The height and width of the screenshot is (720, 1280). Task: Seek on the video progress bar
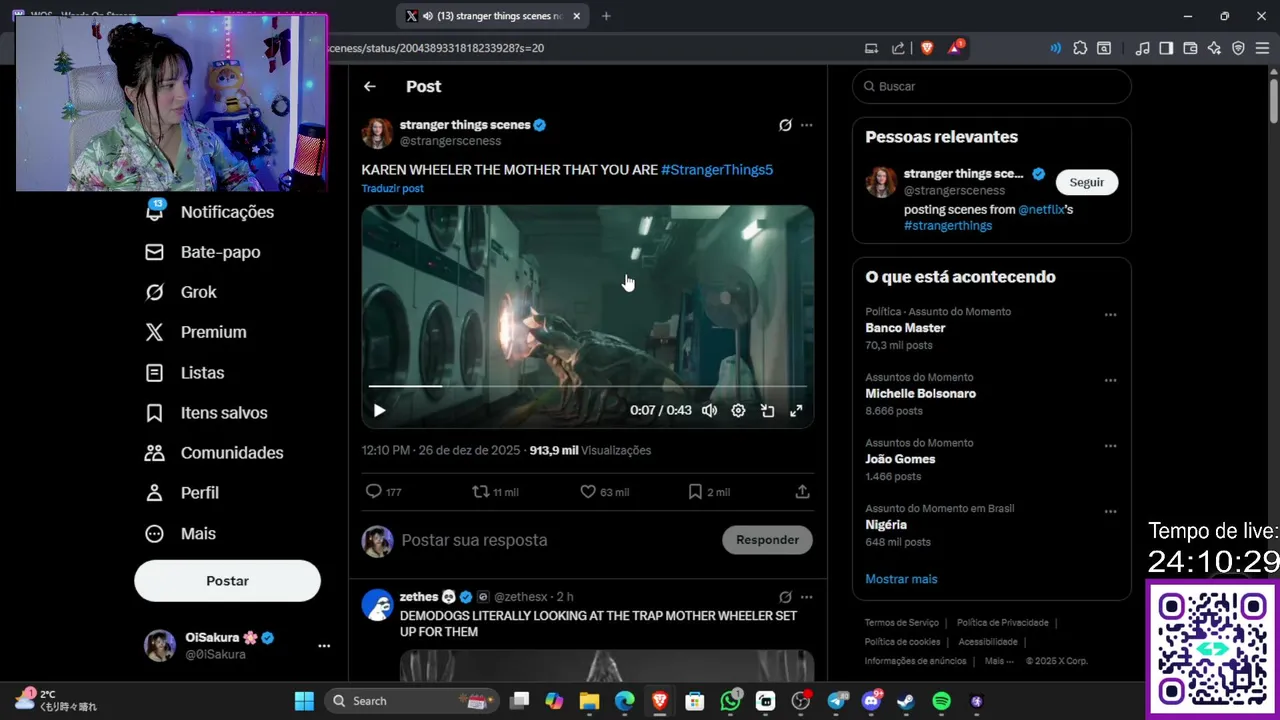587,385
